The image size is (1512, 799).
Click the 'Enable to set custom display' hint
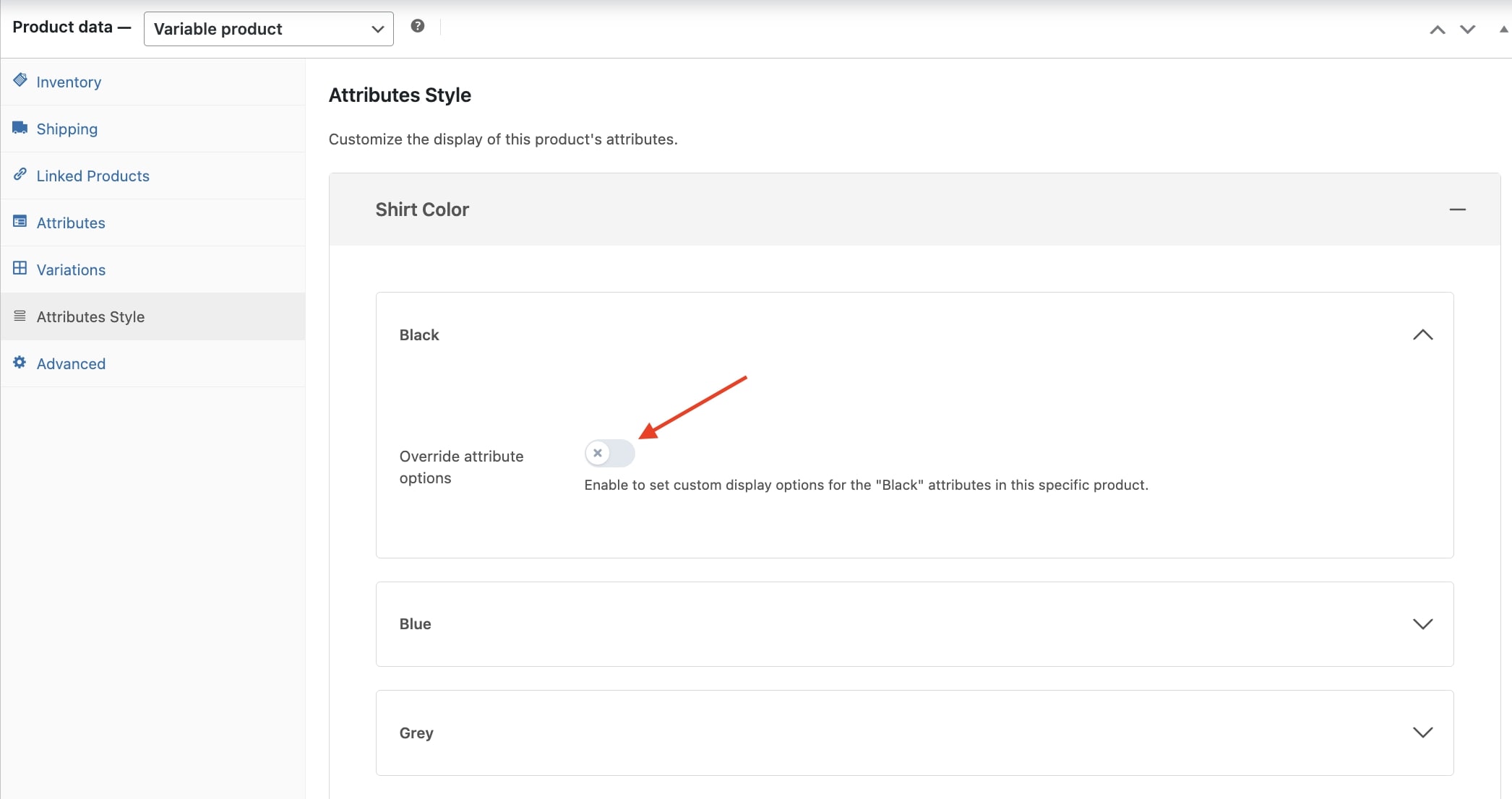[x=866, y=485]
